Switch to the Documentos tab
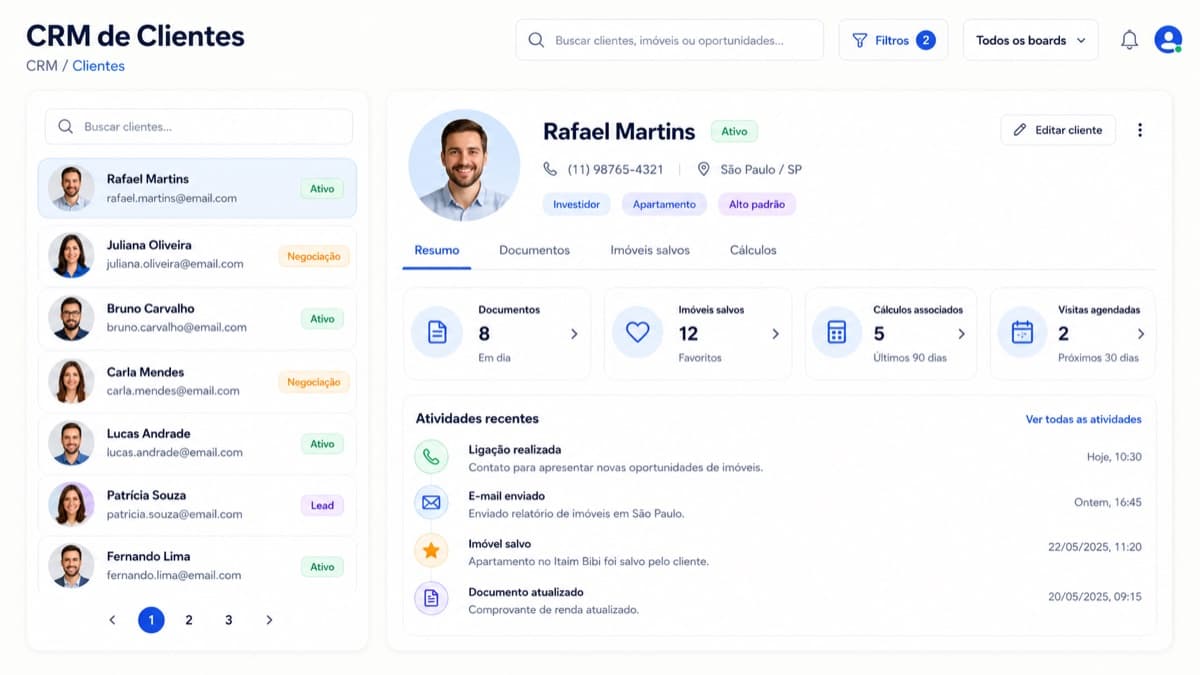Image resolution: width=1200 pixels, height=675 pixels. [x=534, y=250]
